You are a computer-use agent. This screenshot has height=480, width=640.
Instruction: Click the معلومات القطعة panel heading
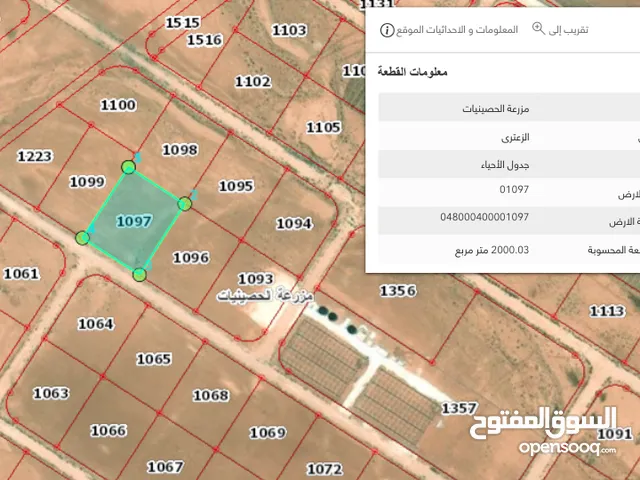[x=412, y=72]
